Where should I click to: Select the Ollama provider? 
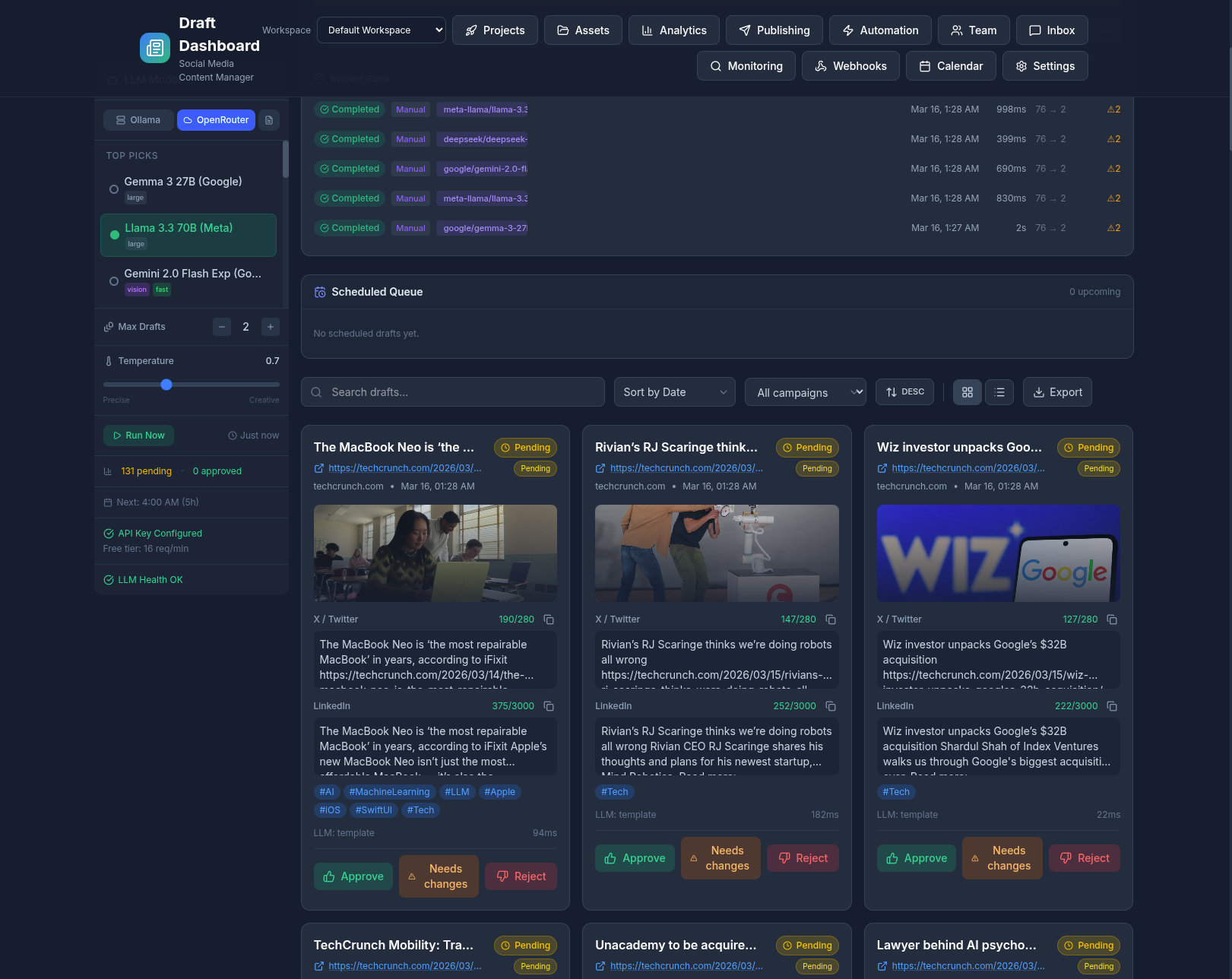(x=138, y=120)
